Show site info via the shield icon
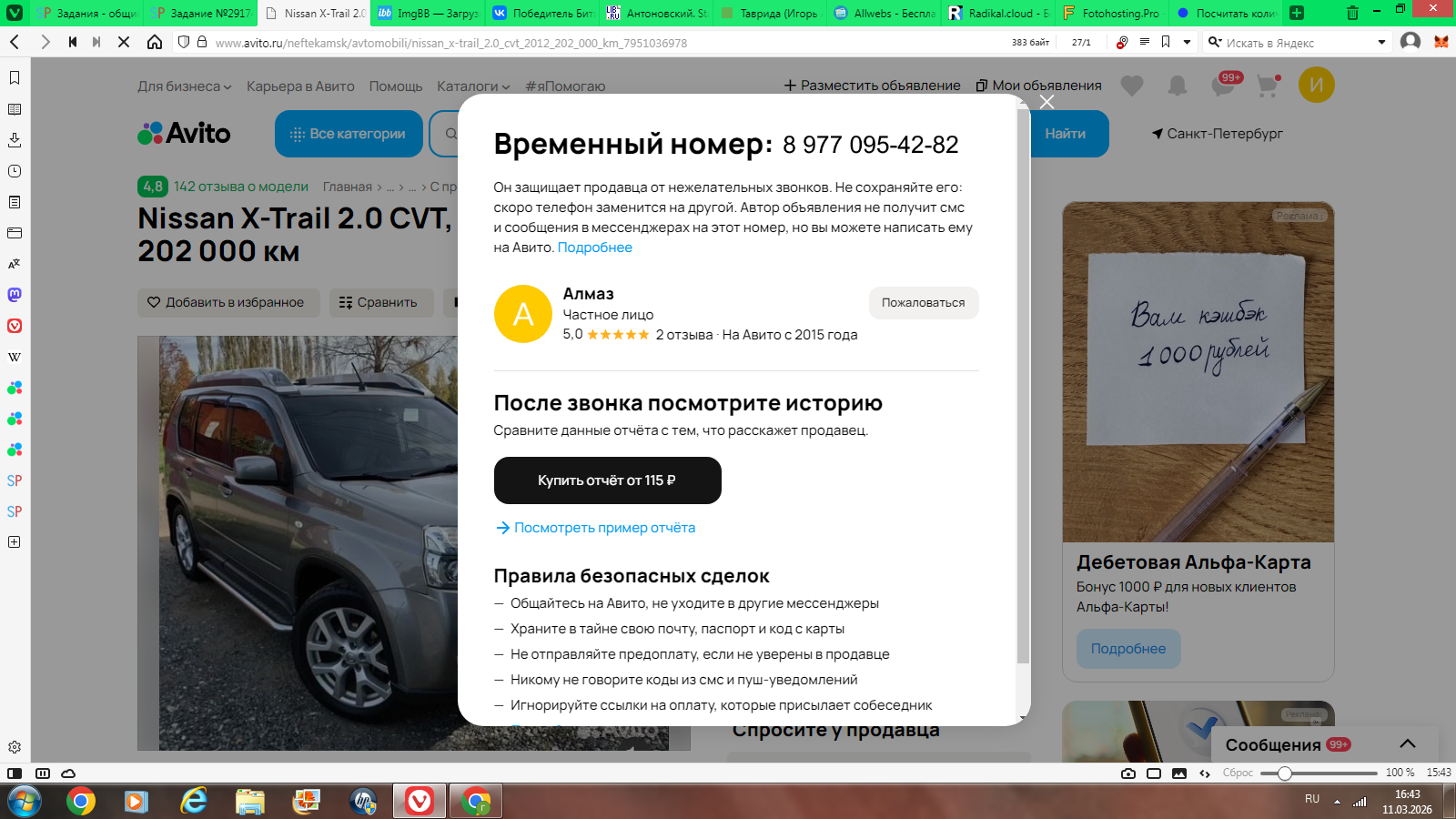This screenshot has height=819, width=1456. [x=184, y=42]
